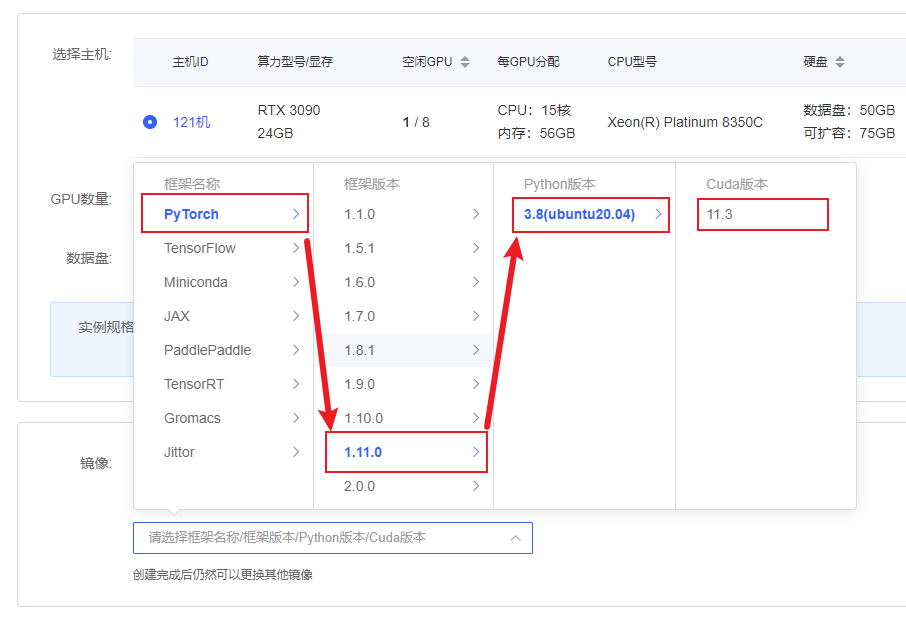Collapse the image selector dropdown arrow
906x617 pixels.
tap(515, 538)
